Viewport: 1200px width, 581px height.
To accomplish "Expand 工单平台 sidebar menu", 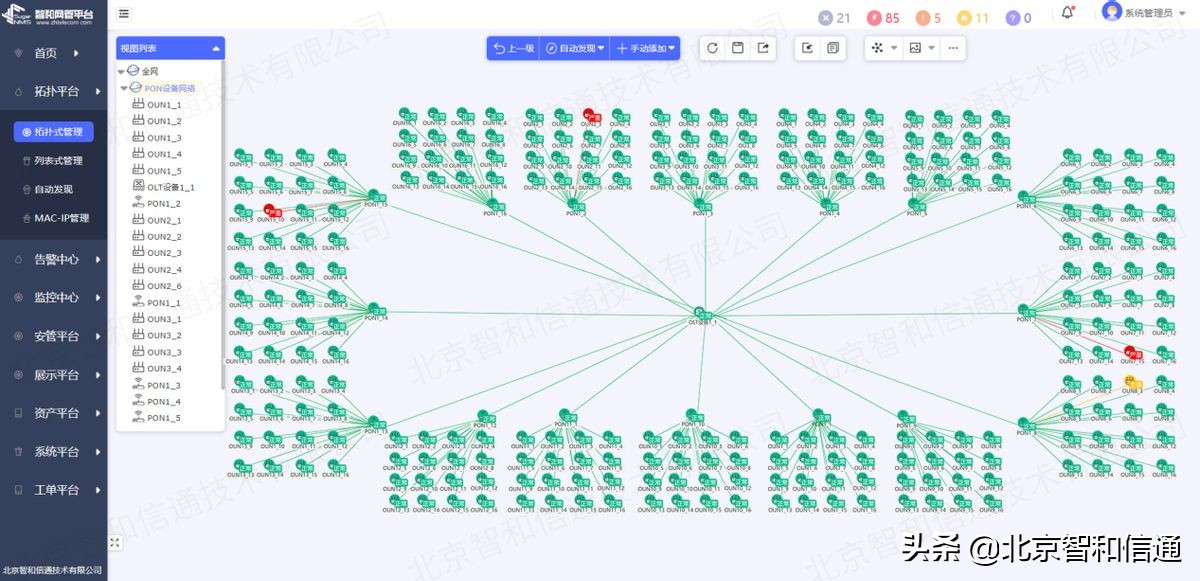I will pyautogui.click(x=56, y=490).
